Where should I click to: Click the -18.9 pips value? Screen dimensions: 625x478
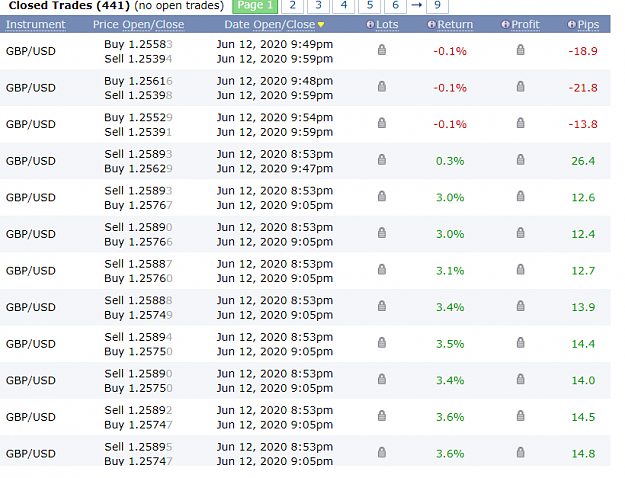point(583,51)
